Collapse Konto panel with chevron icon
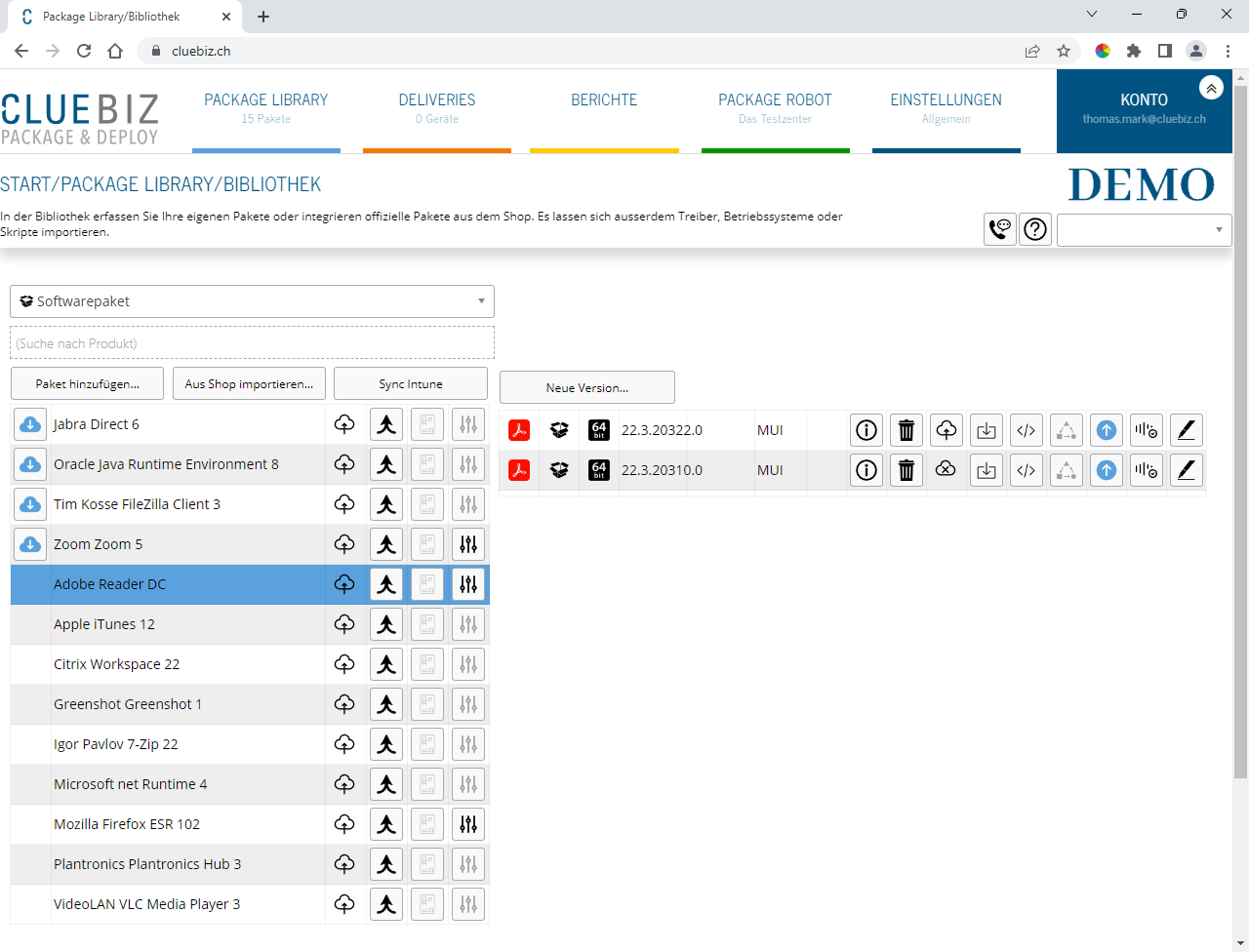Image resolution: width=1249 pixels, height=952 pixels. pos(1211,89)
